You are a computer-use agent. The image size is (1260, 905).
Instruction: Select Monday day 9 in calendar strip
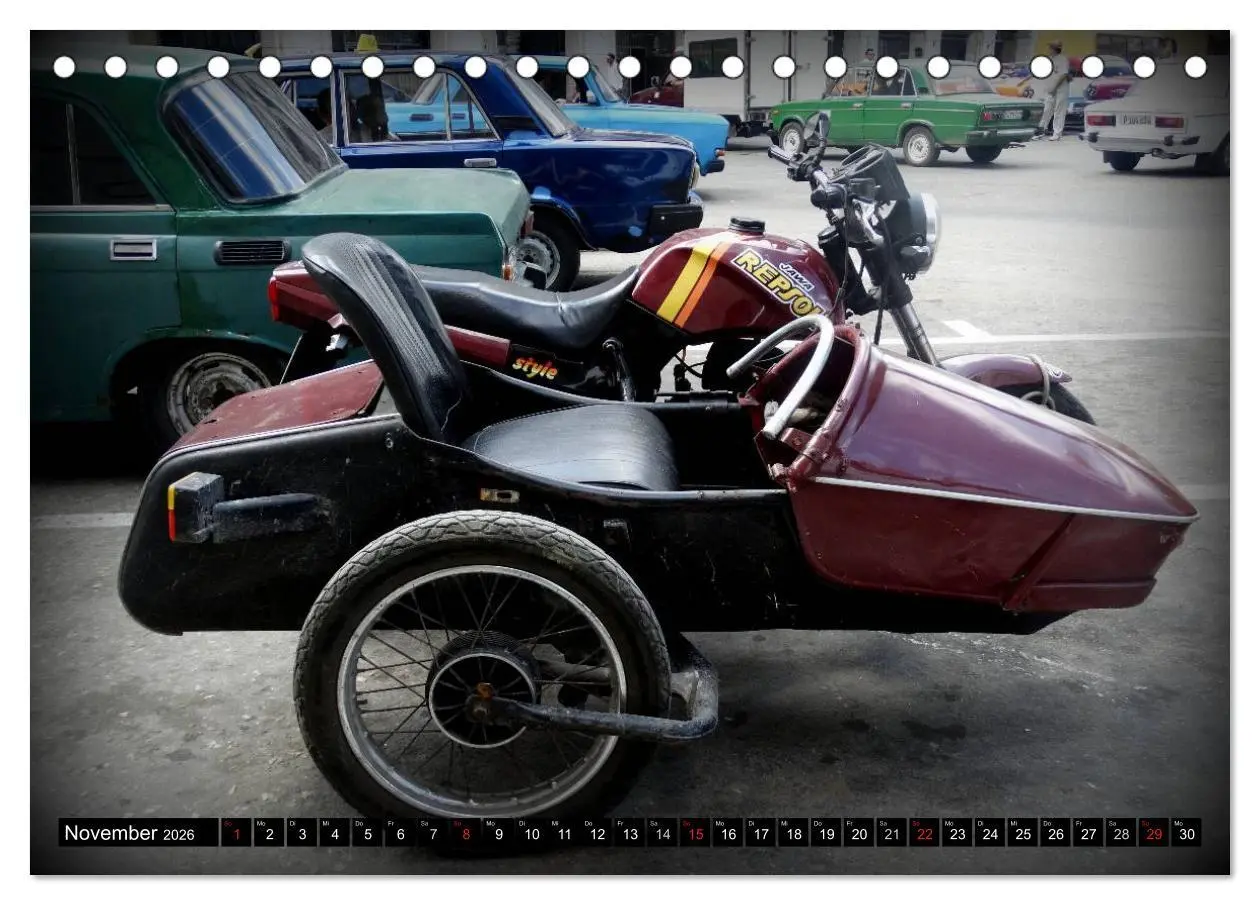(x=498, y=832)
